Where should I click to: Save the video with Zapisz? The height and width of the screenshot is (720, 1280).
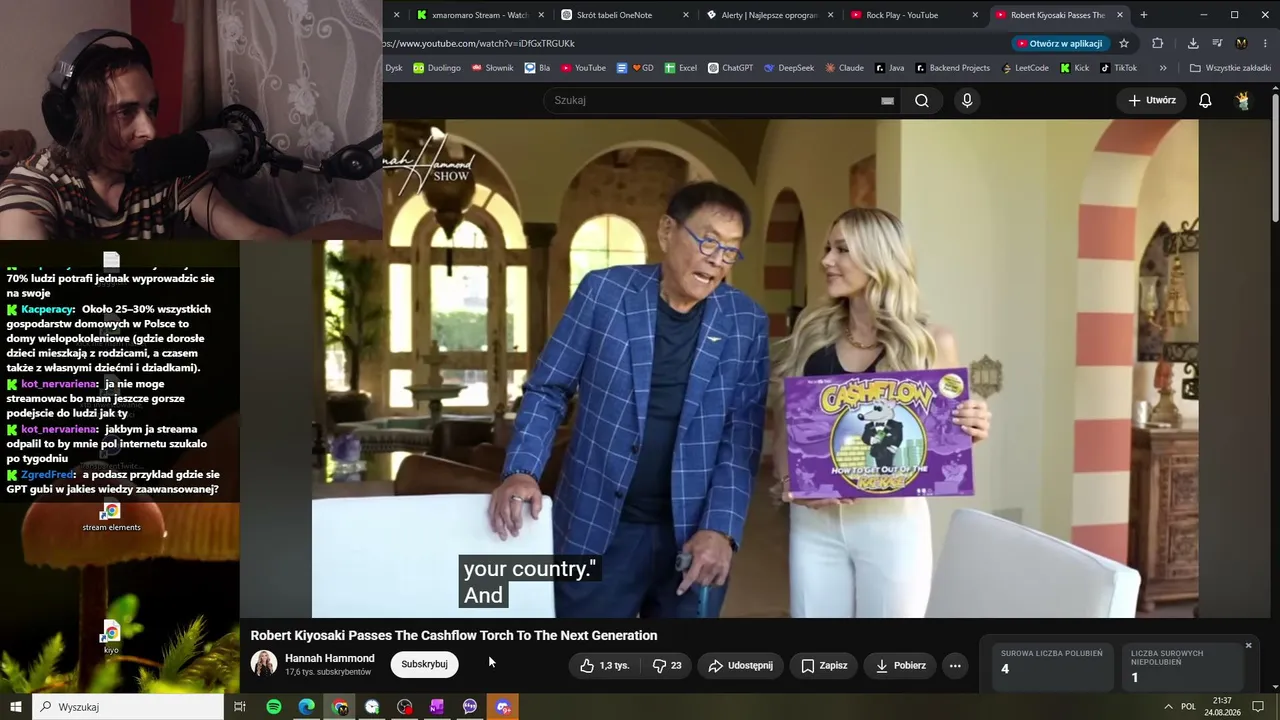[824, 665]
